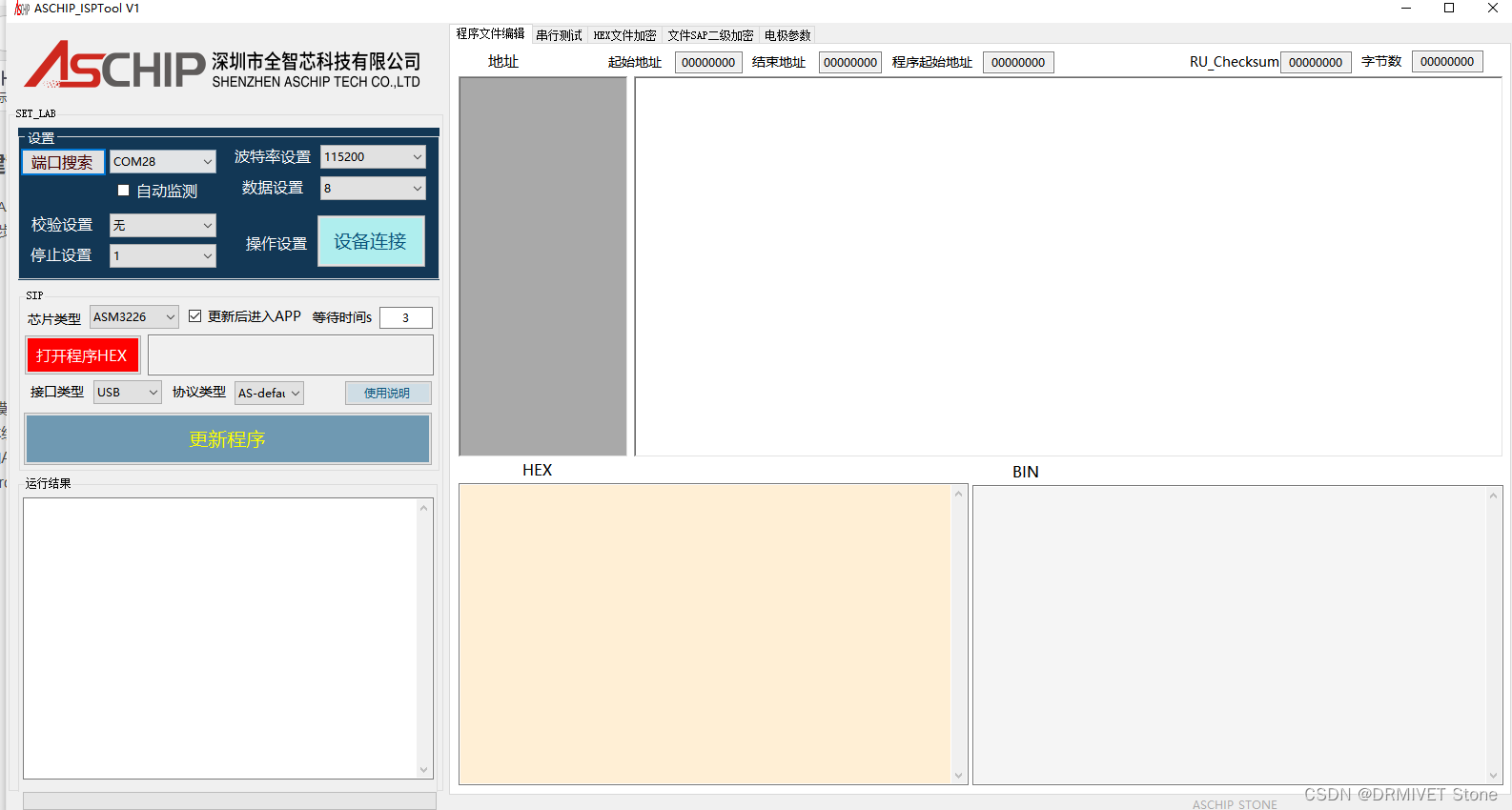Expand the ASM3226 chip type dropdown
The height and width of the screenshot is (810, 1512).
(134, 317)
